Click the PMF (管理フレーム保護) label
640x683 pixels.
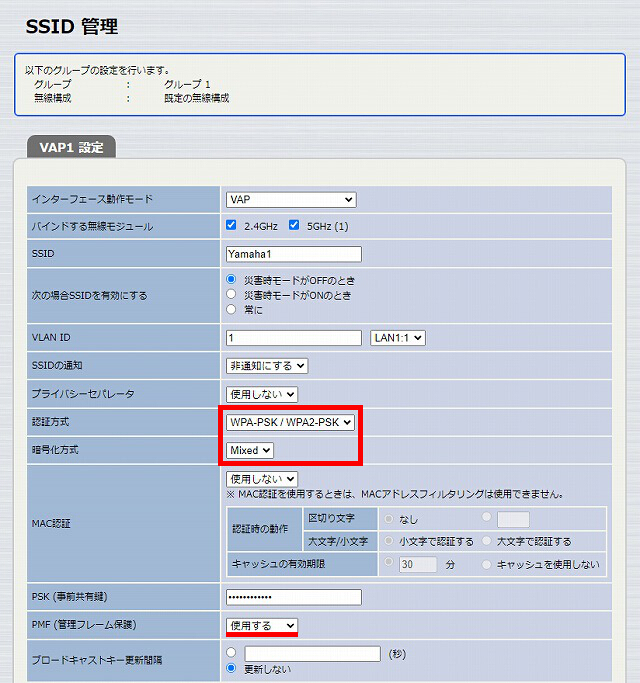click(84, 625)
